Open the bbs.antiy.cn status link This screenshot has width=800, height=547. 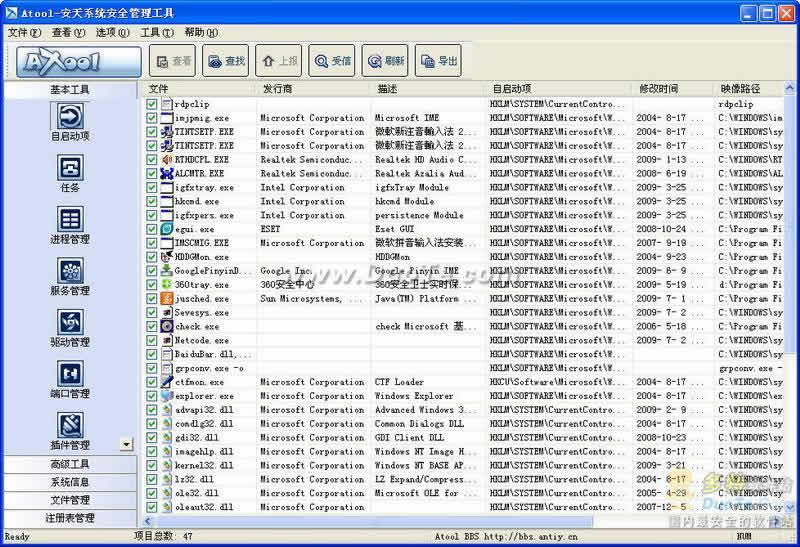pos(531,536)
